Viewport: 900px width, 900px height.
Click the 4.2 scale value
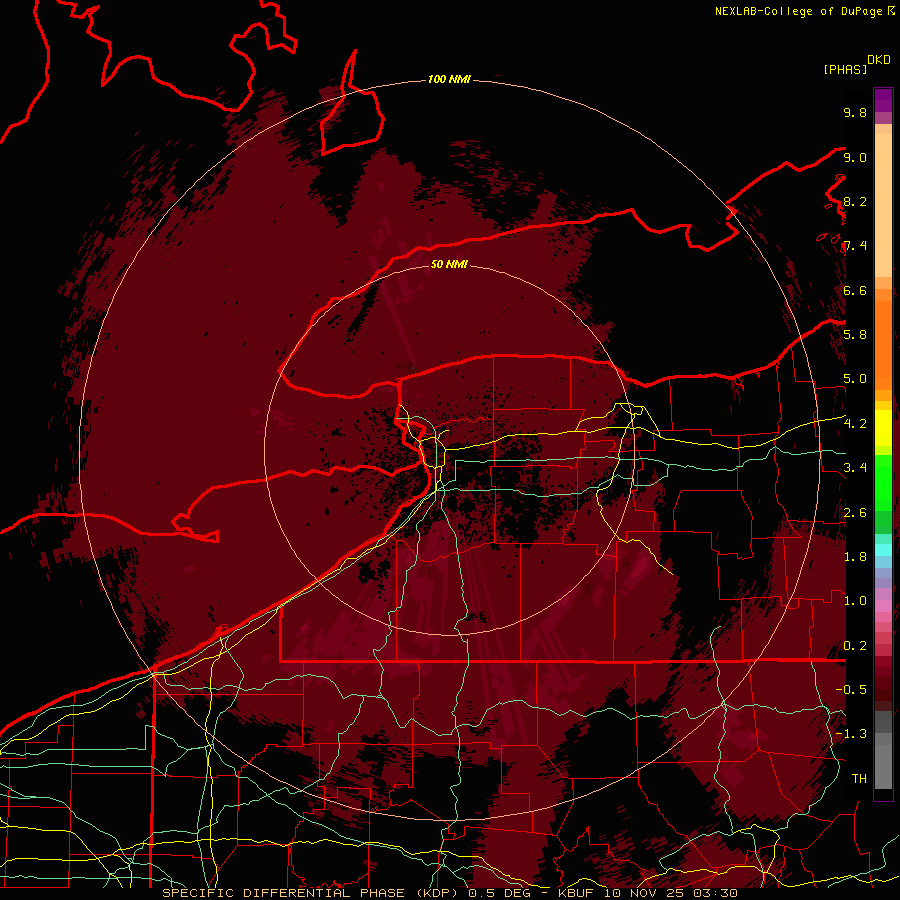855,424
